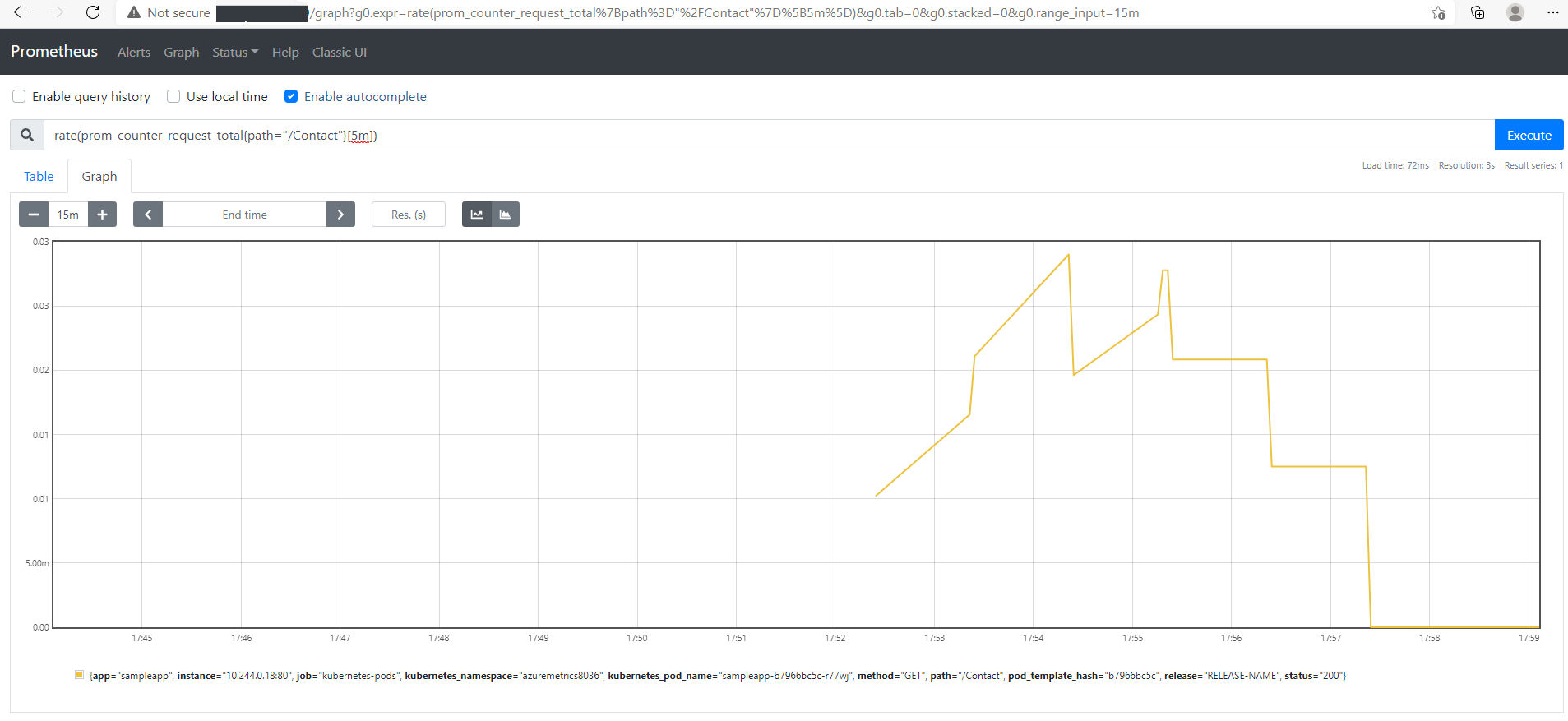Open browser collections icon

(x=1478, y=12)
